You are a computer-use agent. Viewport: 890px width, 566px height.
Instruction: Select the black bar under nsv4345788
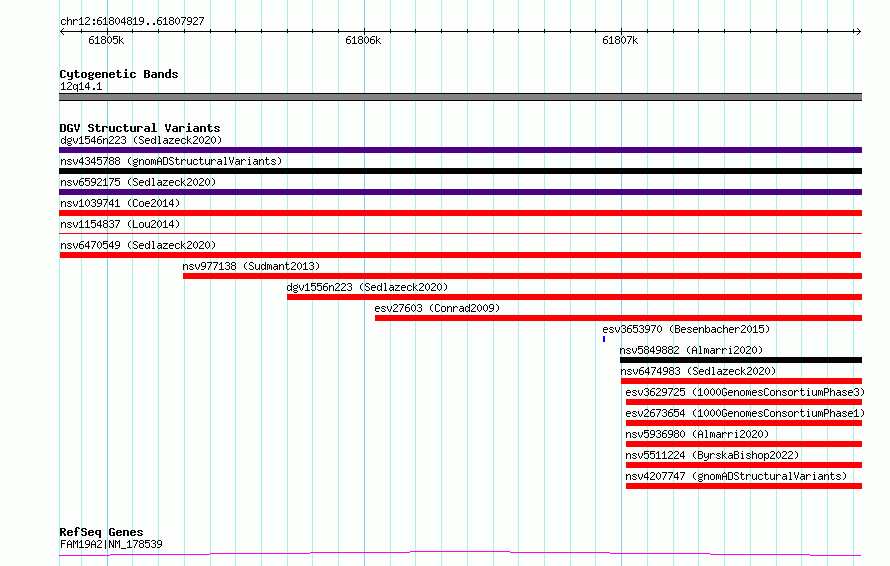460,171
